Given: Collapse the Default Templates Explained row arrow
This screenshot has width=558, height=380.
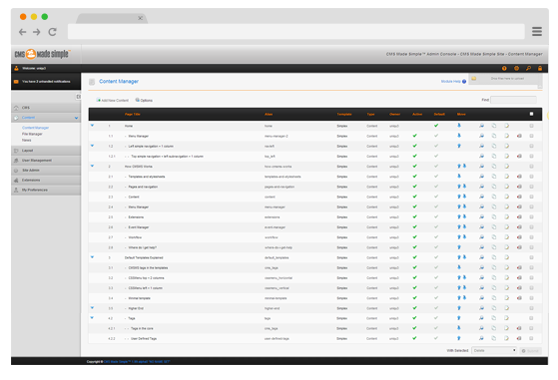Looking at the screenshot, I should pos(92,257).
